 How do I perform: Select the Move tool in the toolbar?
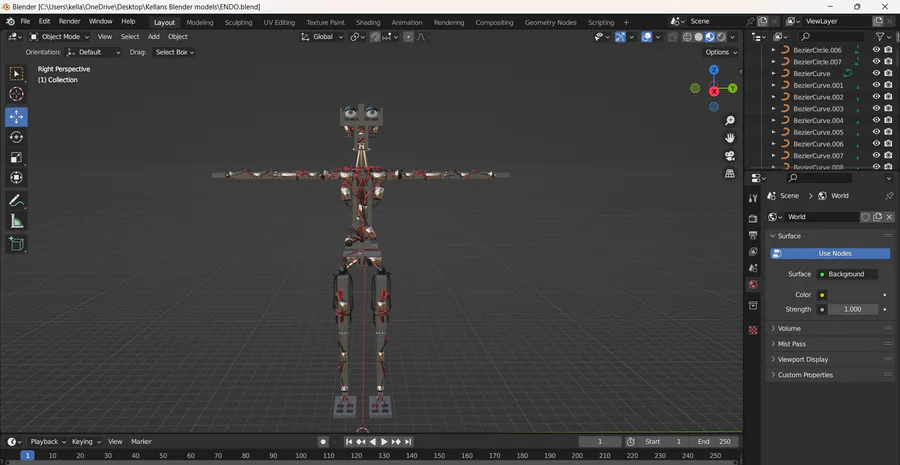coord(16,117)
